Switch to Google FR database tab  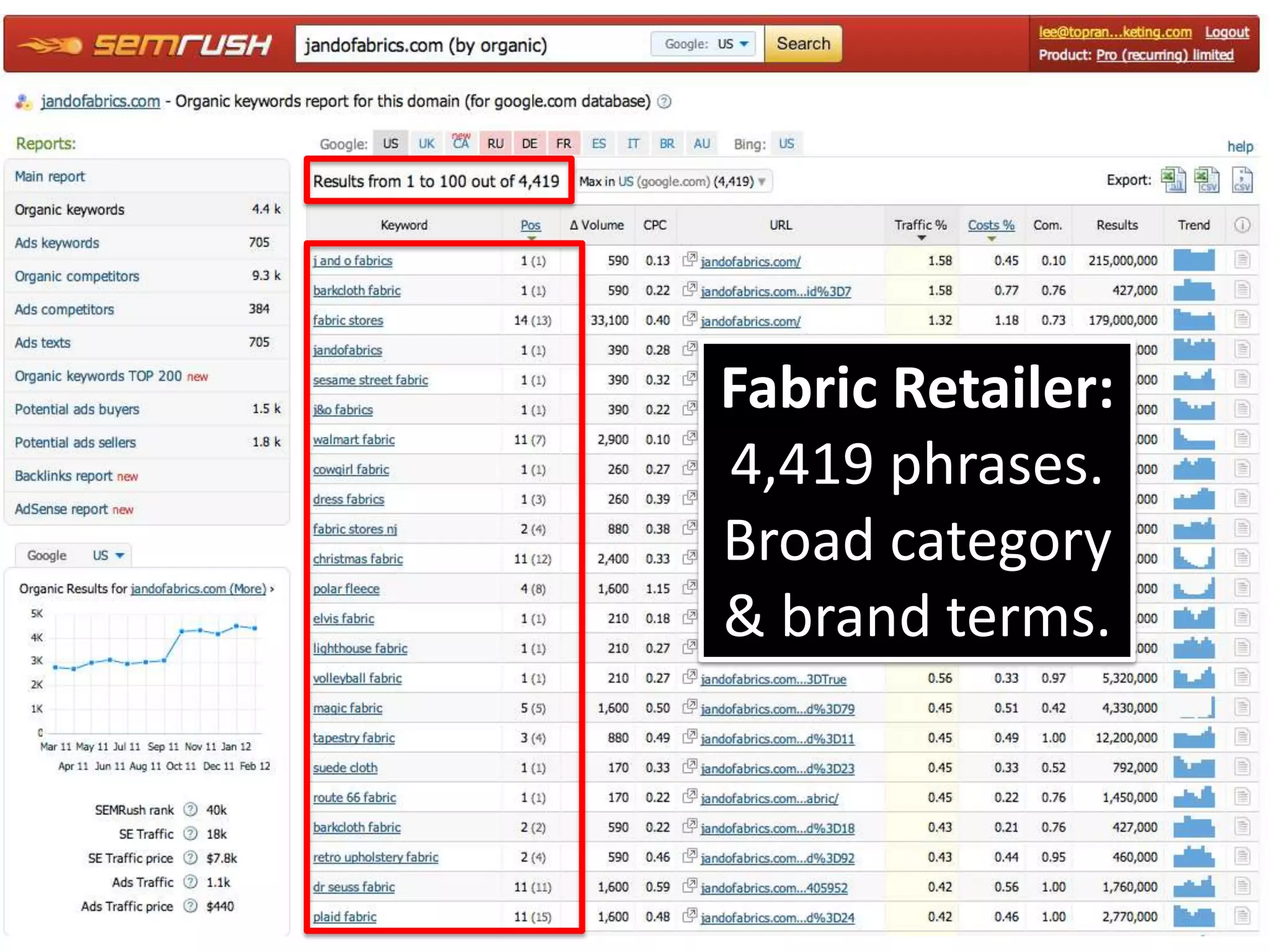point(564,144)
